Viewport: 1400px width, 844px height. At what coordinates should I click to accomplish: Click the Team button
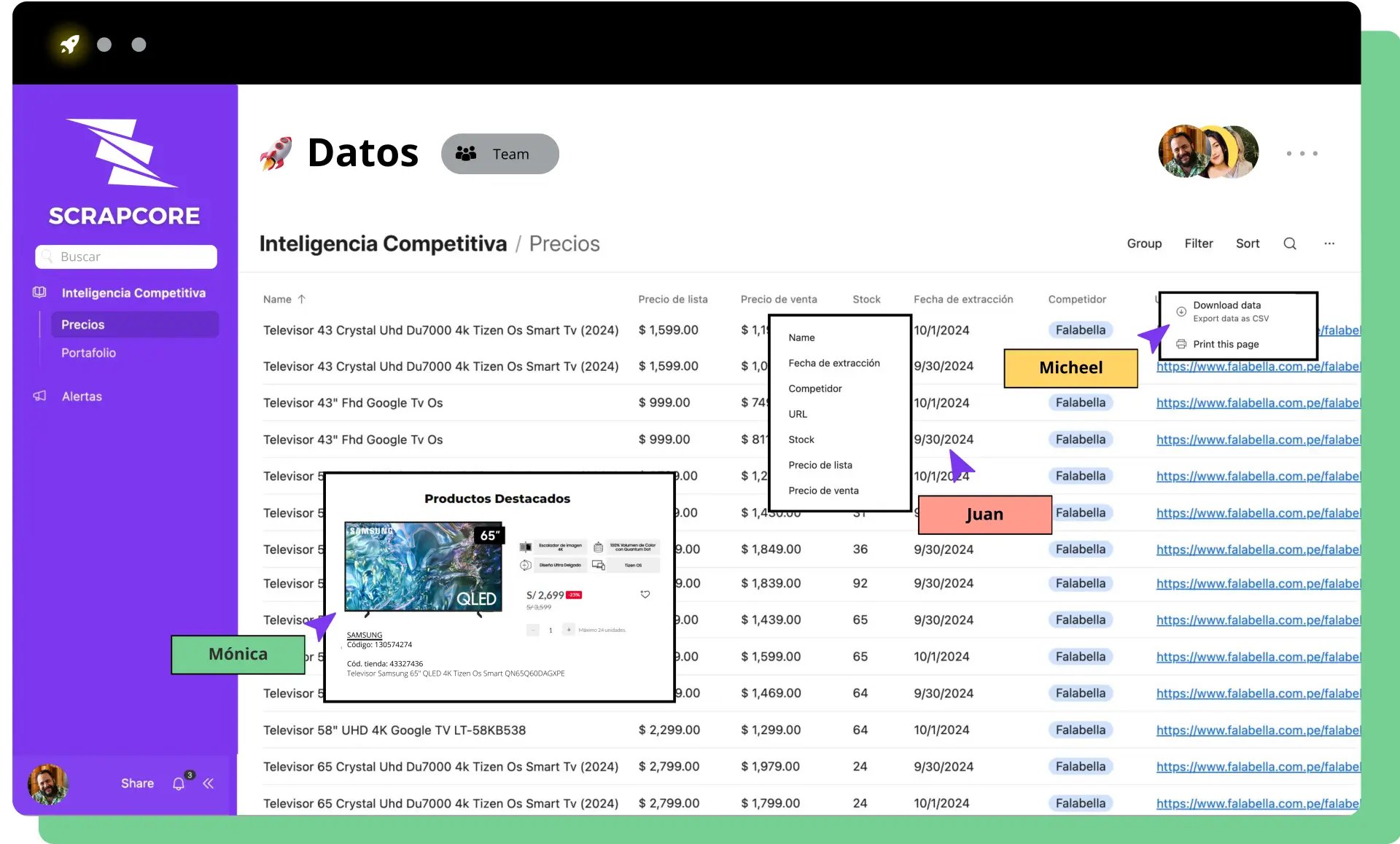[499, 154]
